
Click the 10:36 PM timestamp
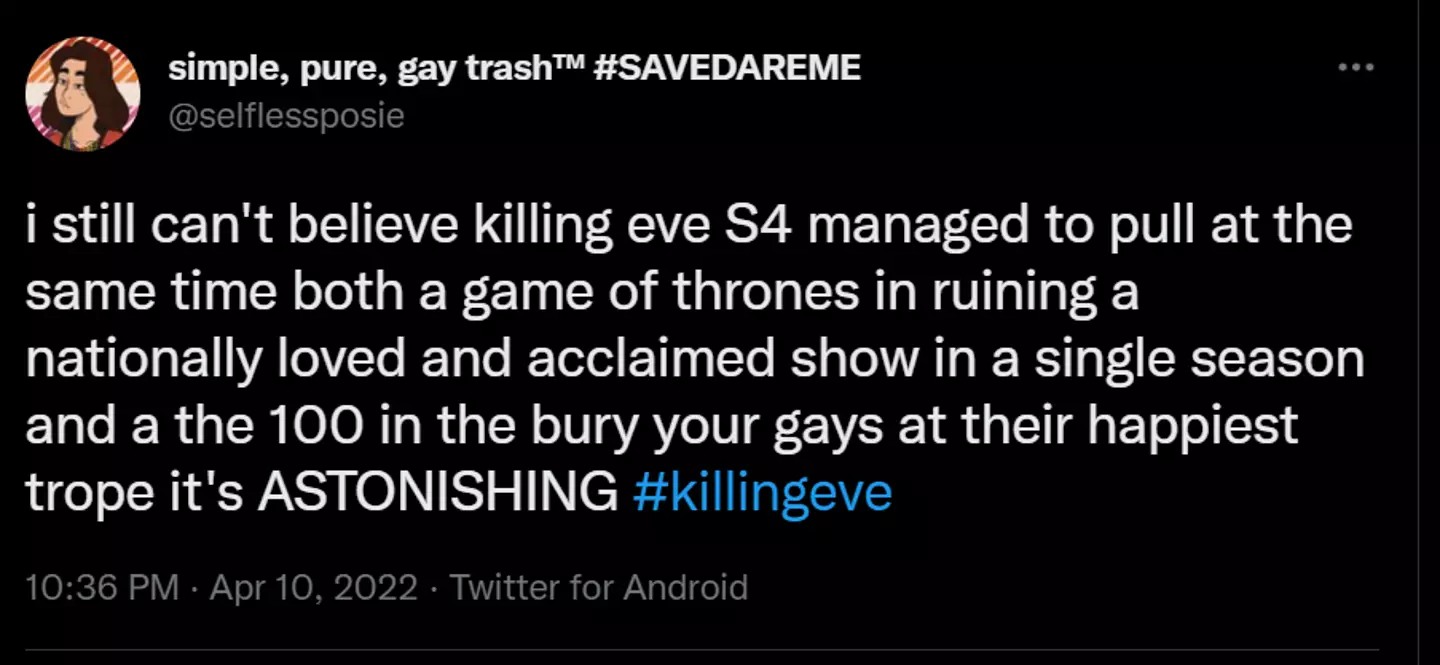tap(101, 587)
